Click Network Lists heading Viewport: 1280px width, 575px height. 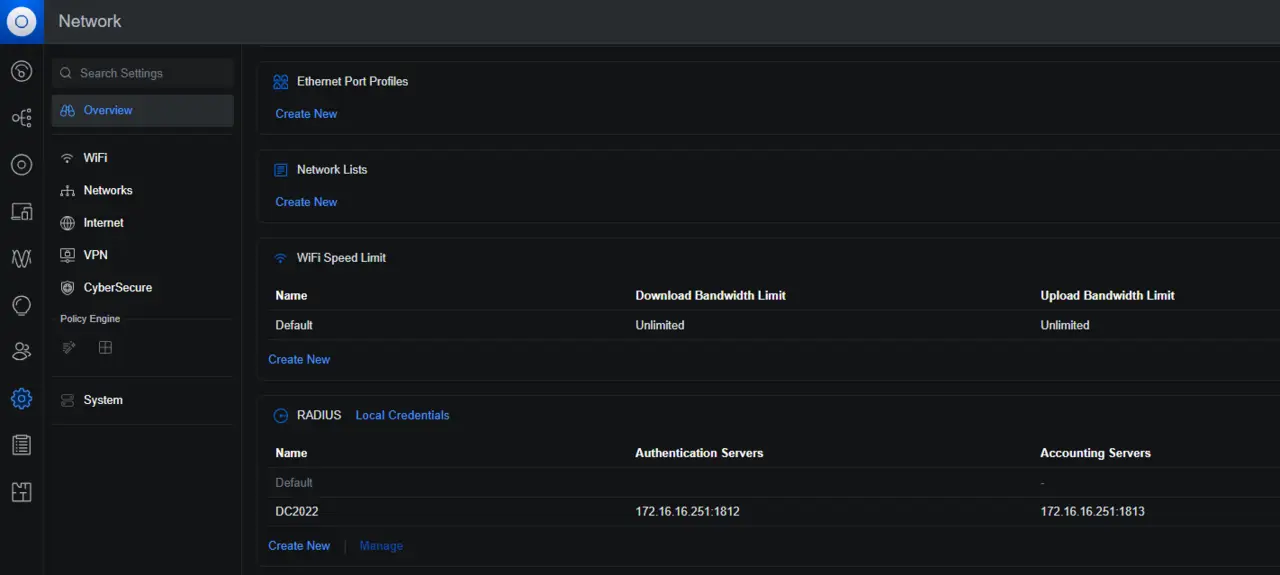pos(332,169)
